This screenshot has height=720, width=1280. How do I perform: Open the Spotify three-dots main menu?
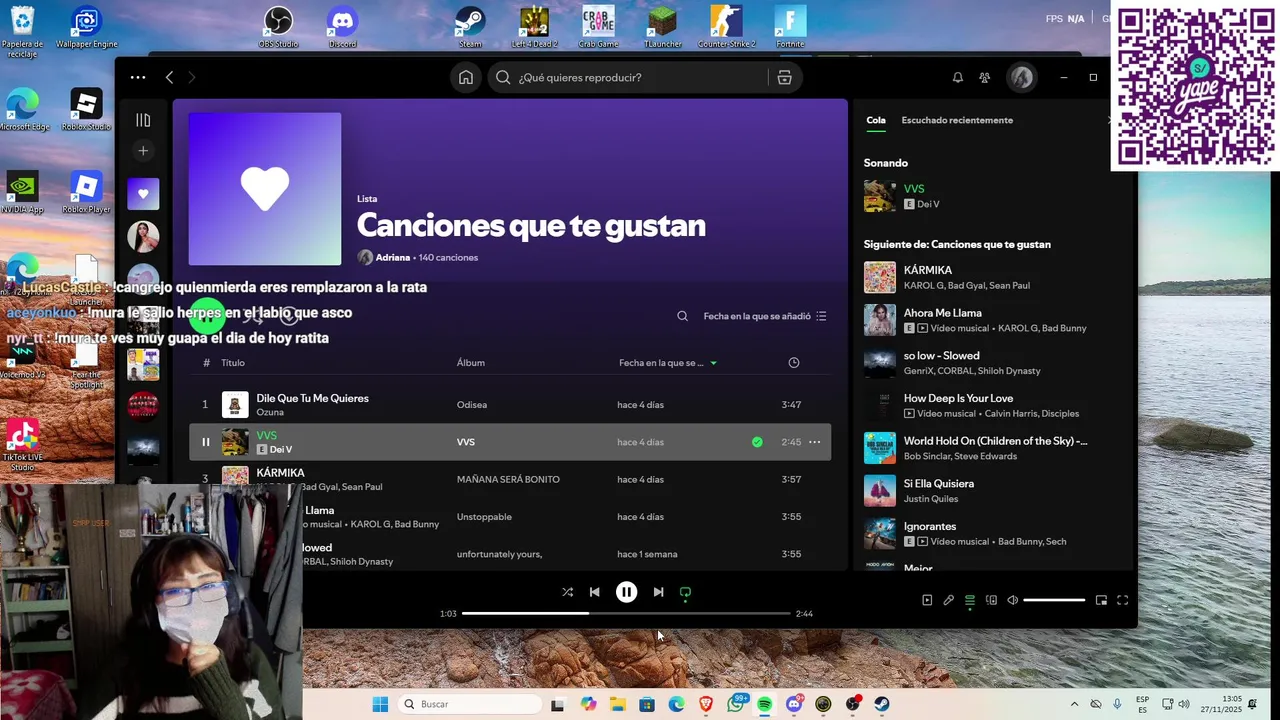pos(138,77)
